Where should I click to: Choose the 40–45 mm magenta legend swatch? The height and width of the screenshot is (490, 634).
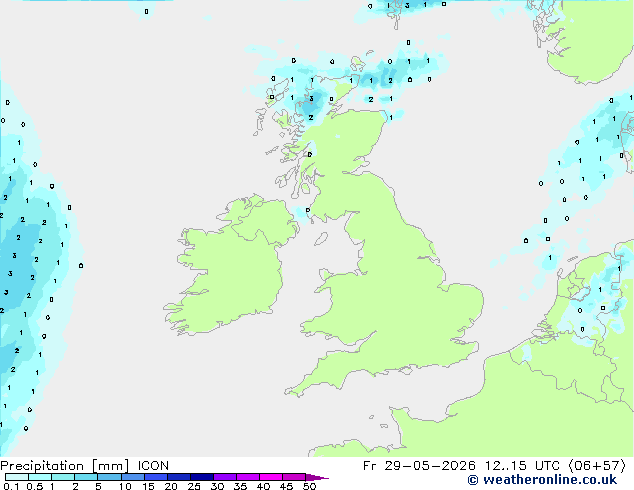[x=271, y=477]
